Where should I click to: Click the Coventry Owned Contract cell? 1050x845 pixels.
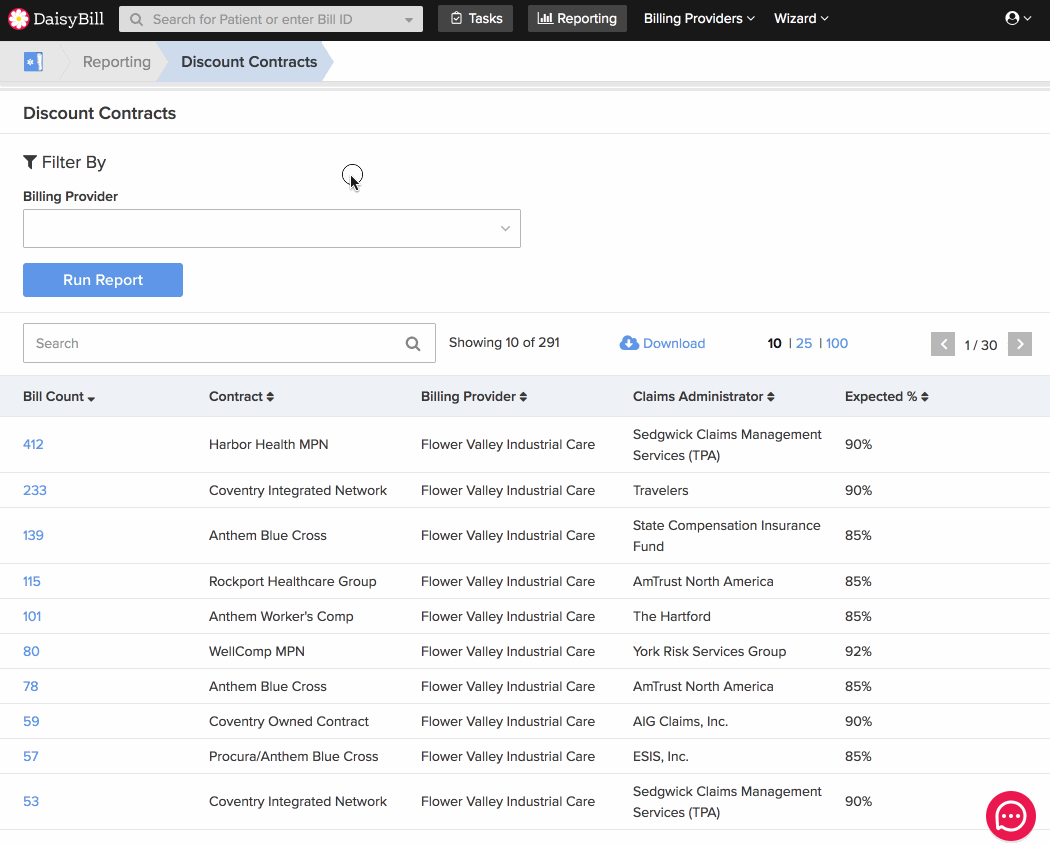coord(289,721)
